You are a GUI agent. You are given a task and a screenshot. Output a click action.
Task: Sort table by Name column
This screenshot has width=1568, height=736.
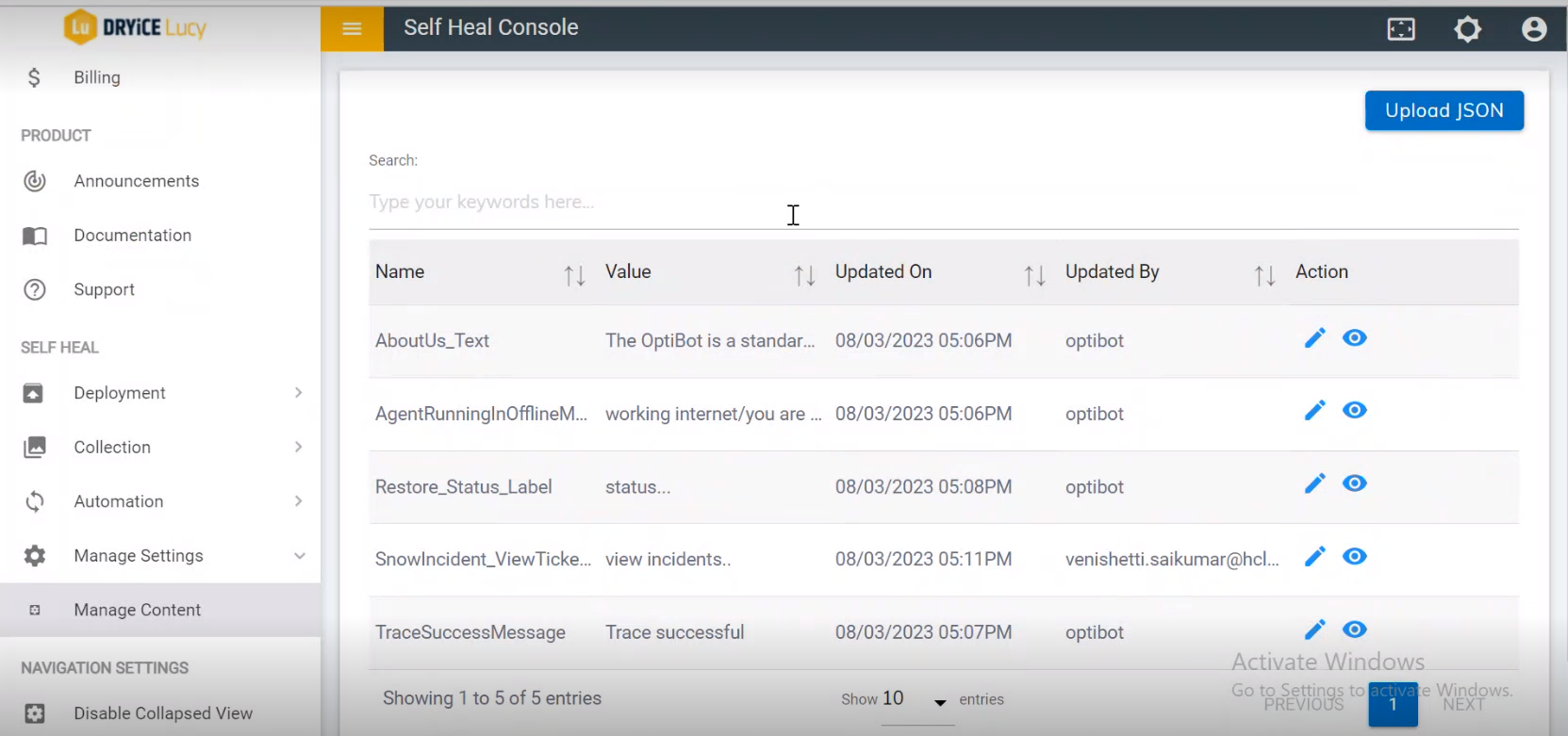(574, 274)
